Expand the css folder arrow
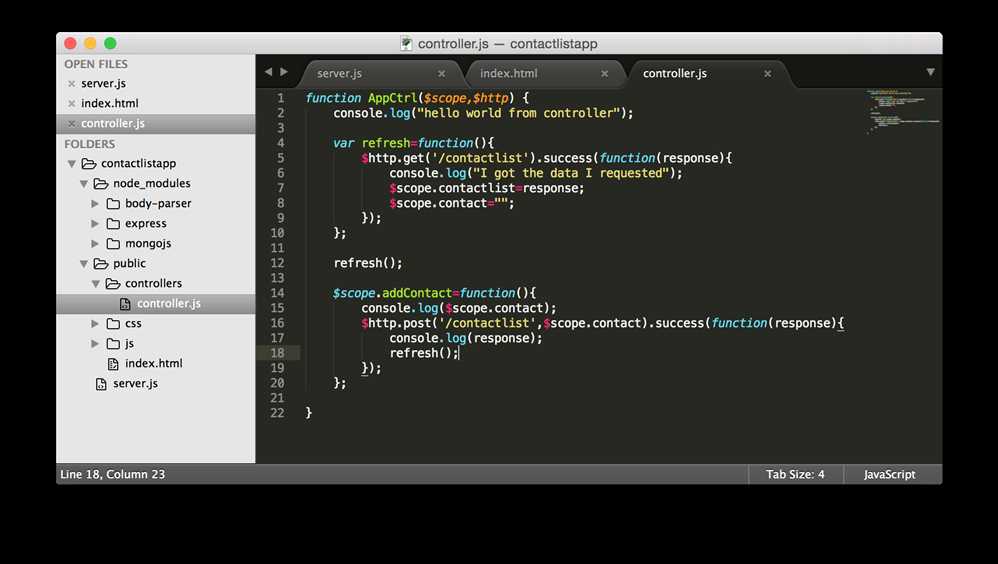The width and height of the screenshot is (998, 564). [95, 323]
